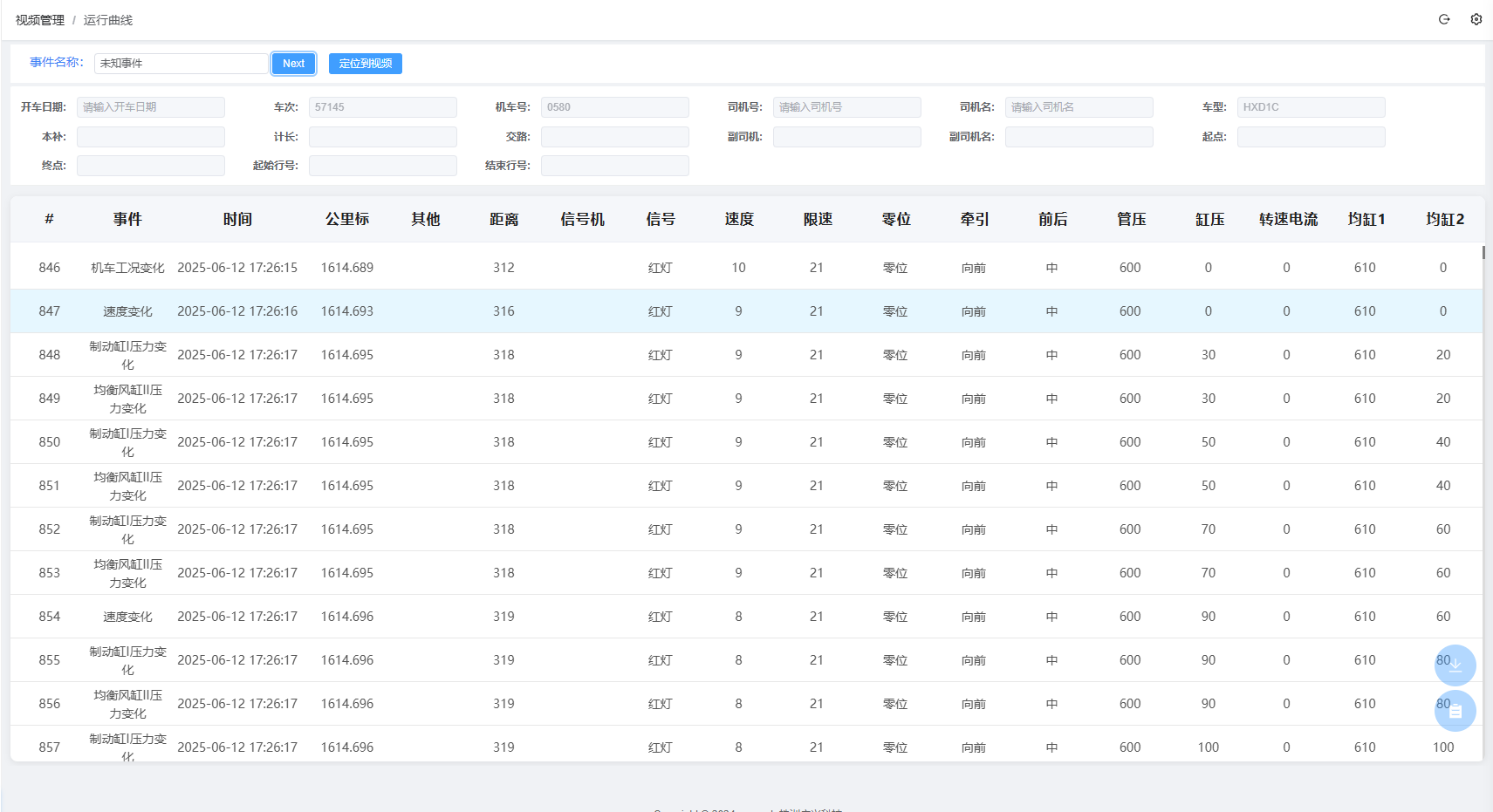Select the 车型 field showing HXD1C
1493x812 pixels.
point(1311,106)
